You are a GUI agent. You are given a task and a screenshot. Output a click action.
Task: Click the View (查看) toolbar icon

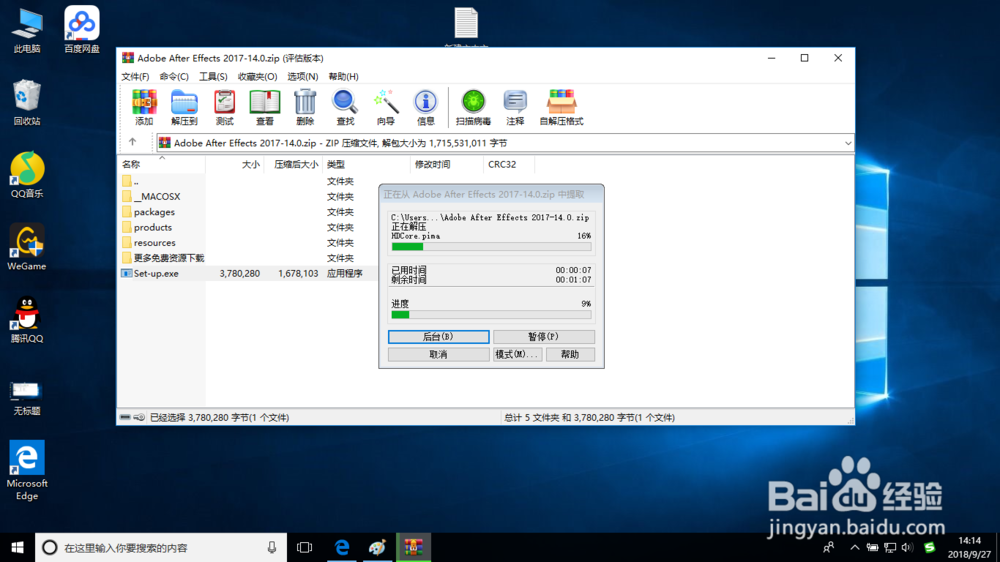265,107
